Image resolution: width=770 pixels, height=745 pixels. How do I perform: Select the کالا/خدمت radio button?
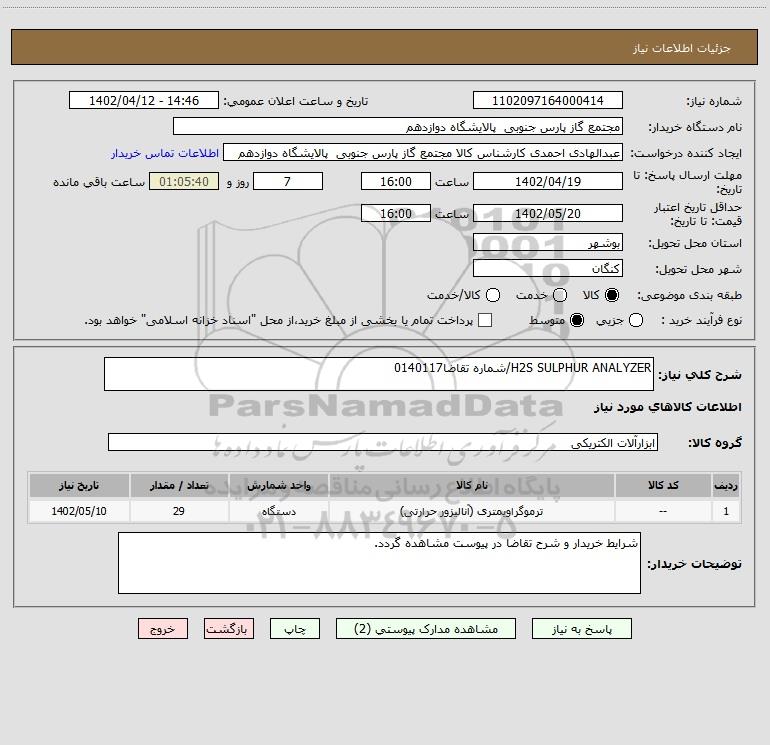coord(493,295)
